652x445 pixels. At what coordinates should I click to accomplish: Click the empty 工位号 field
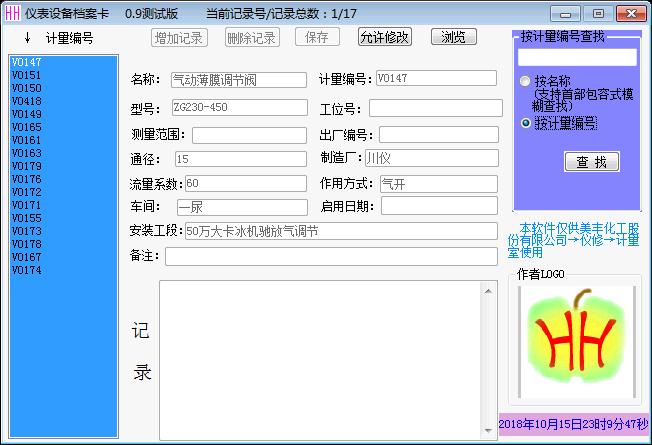click(436, 108)
